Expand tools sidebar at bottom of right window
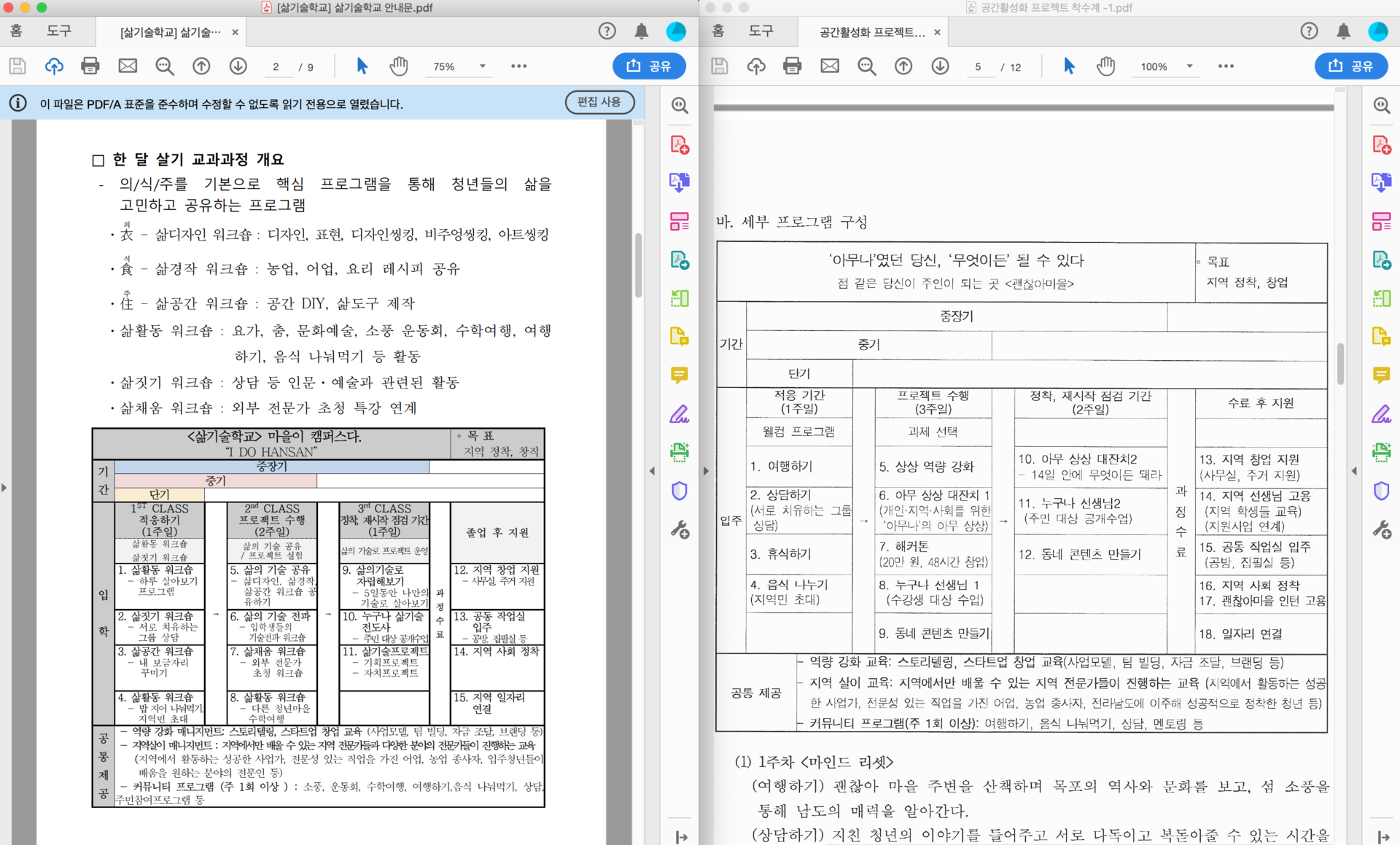 (1382, 837)
